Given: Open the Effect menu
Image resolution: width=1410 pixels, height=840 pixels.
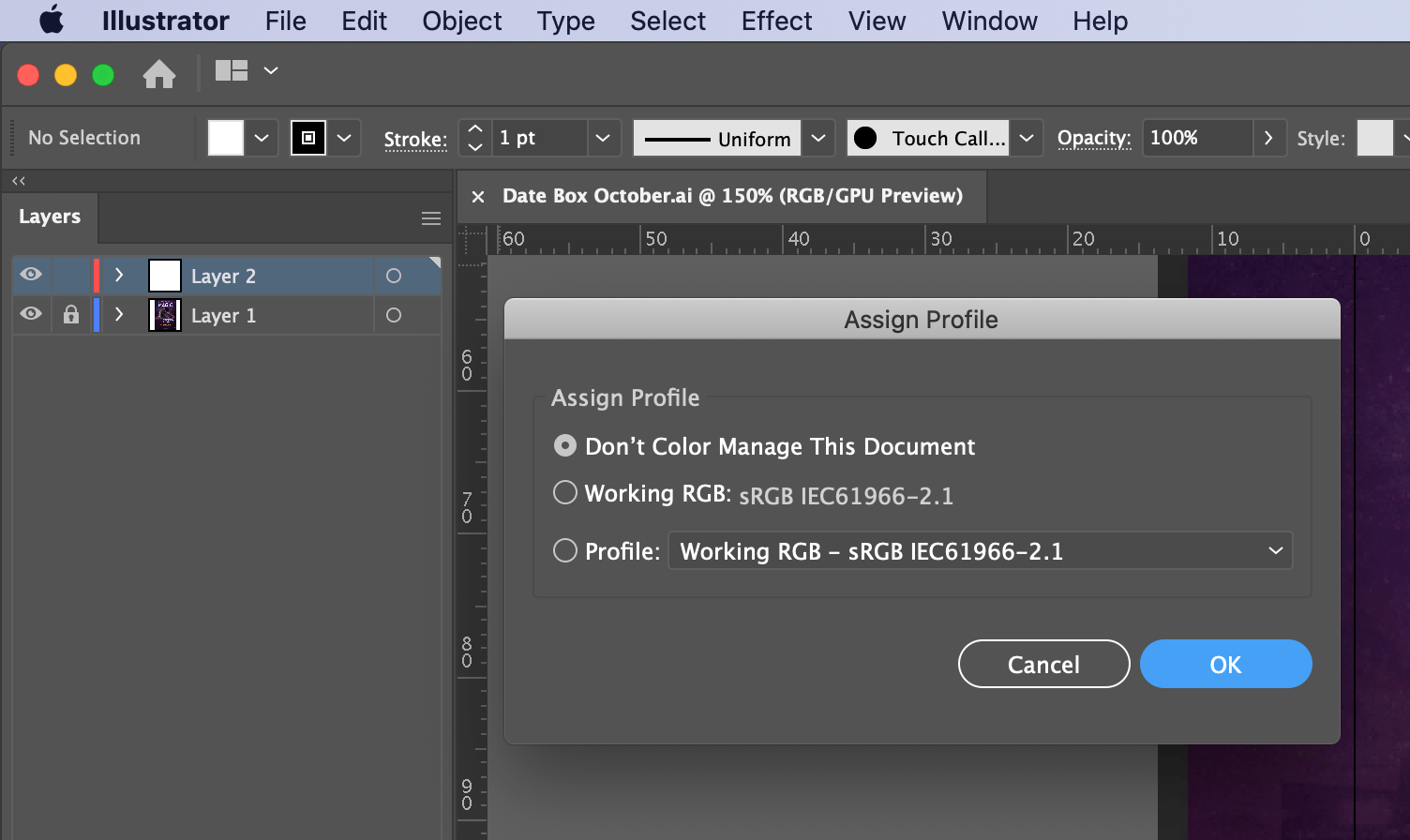Looking at the screenshot, I should pos(776,21).
